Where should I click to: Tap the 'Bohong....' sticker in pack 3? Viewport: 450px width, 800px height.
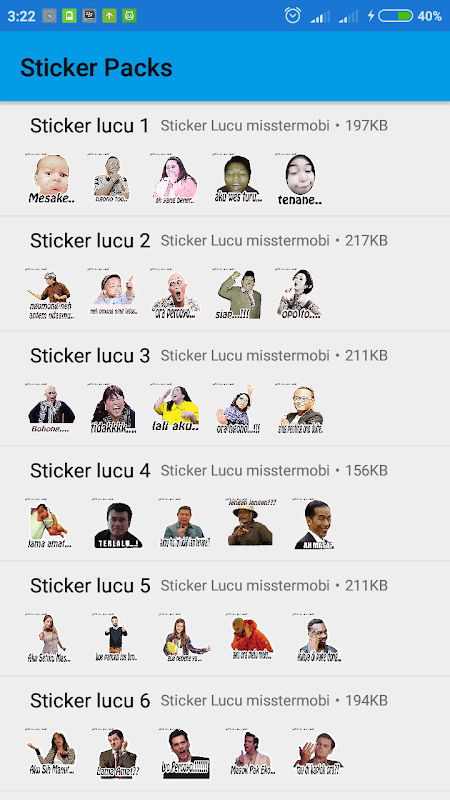tap(51, 409)
